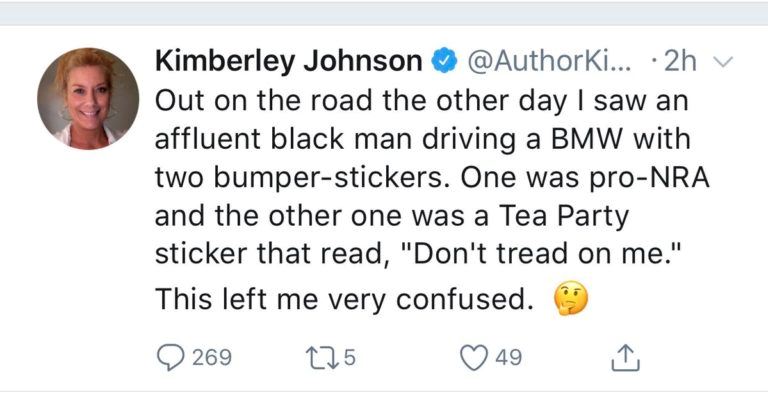Screen dimensions: 768x404
Task: Open the tweet via its first text line
Action: point(421,103)
